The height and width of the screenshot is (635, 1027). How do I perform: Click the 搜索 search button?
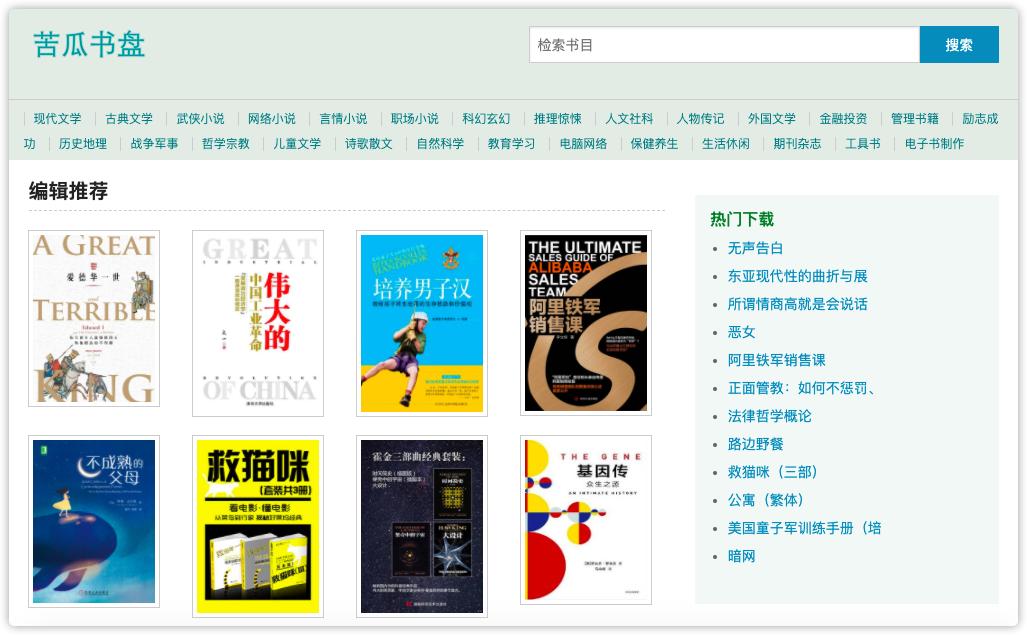pos(958,45)
